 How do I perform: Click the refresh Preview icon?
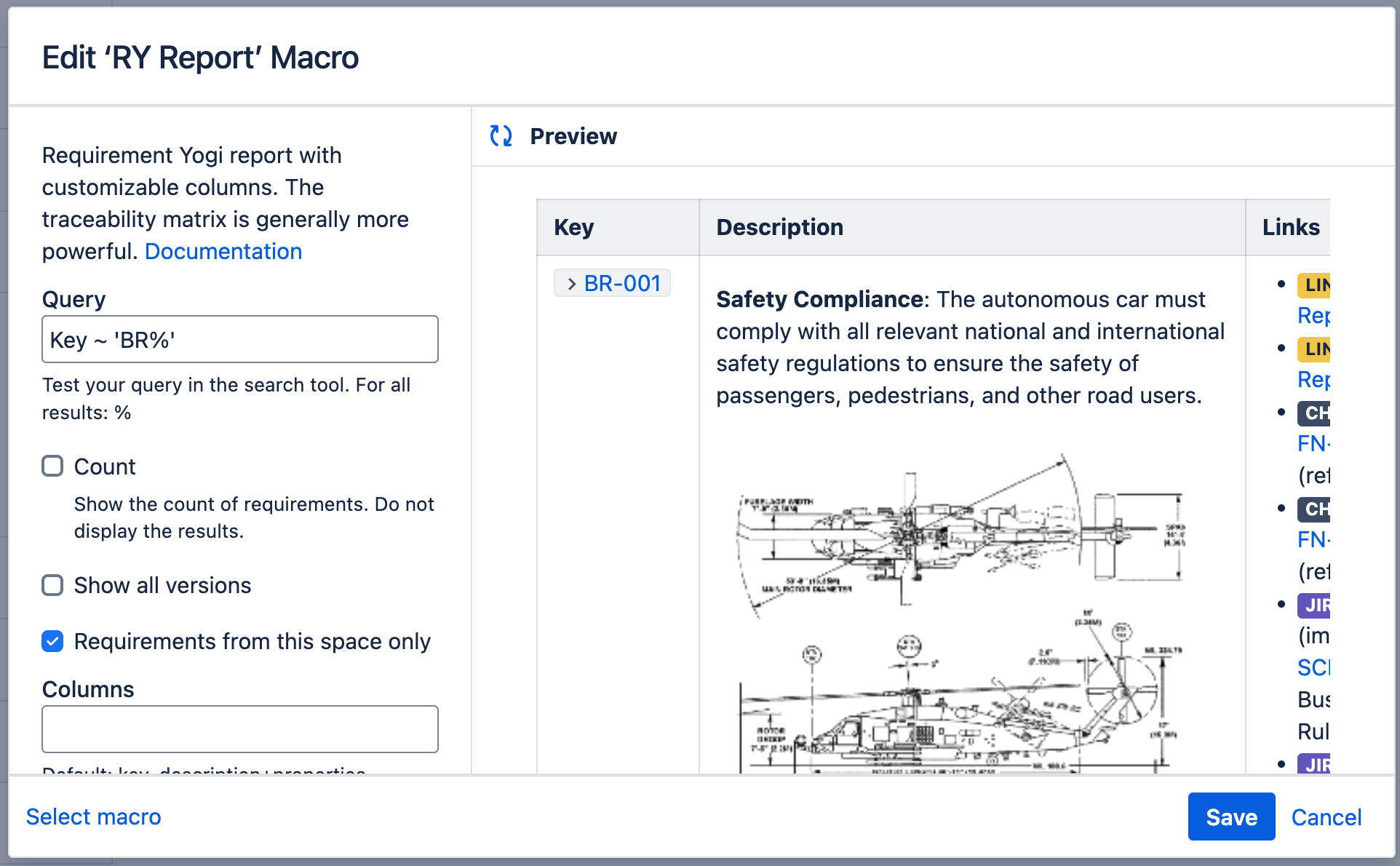[x=501, y=136]
